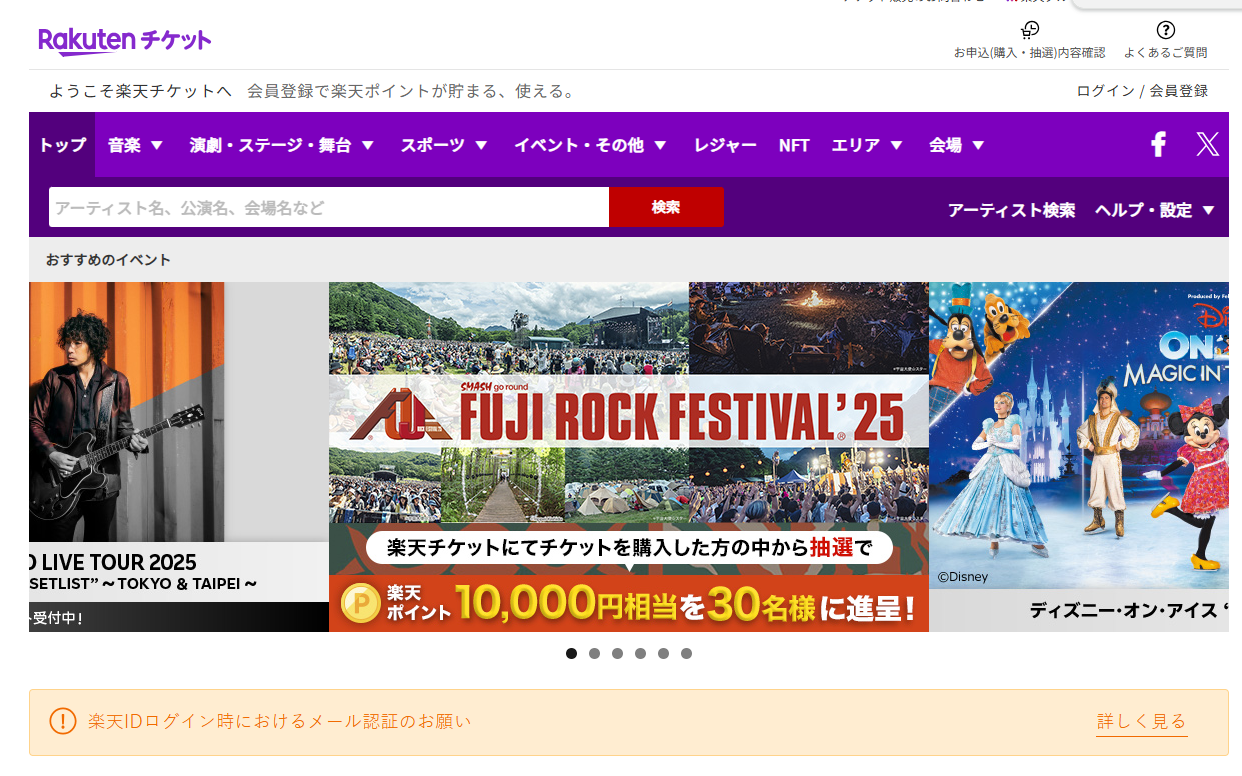1242x776 pixels.
Task: Click the ログイン link
Action: pos(1105,91)
